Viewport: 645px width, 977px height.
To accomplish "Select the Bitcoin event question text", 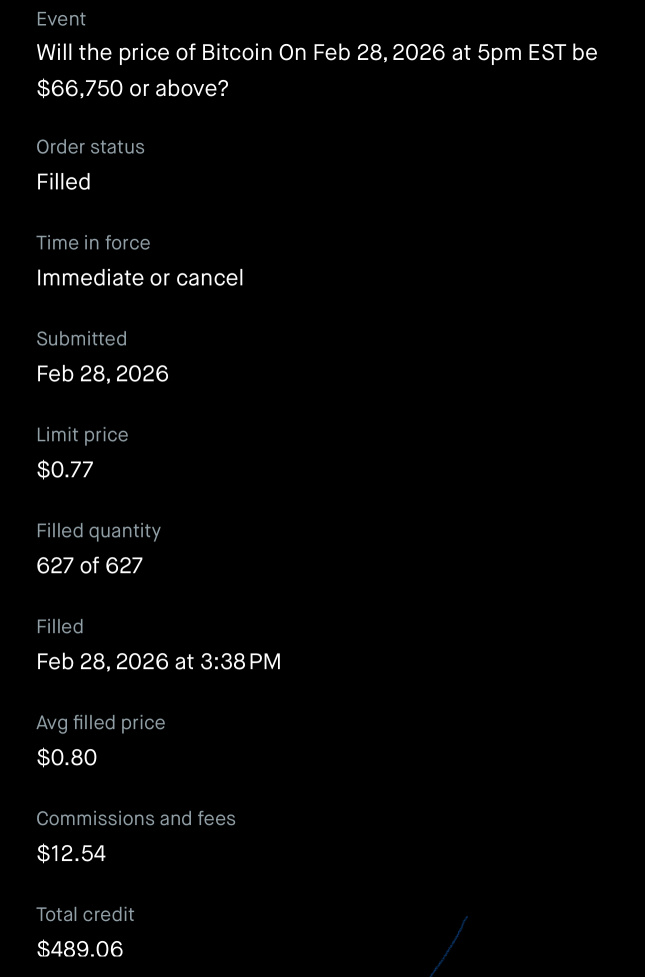I will [317, 70].
